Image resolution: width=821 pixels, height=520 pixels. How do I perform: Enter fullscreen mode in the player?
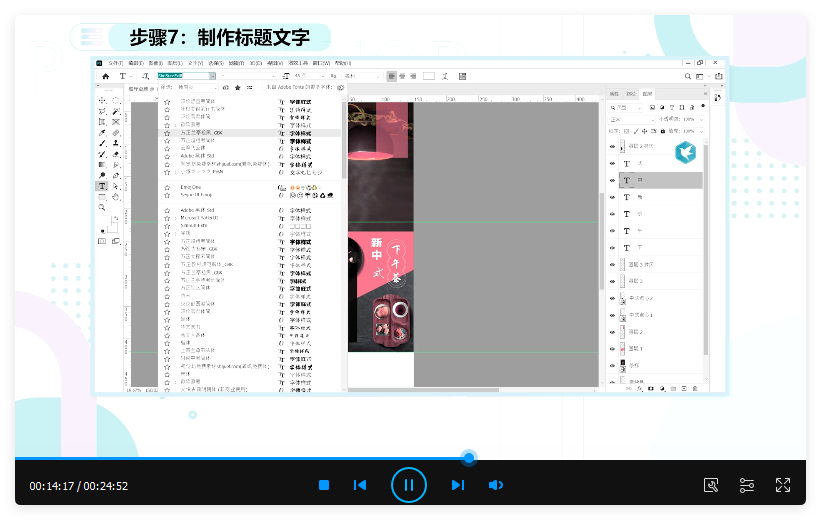coord(783,485)
